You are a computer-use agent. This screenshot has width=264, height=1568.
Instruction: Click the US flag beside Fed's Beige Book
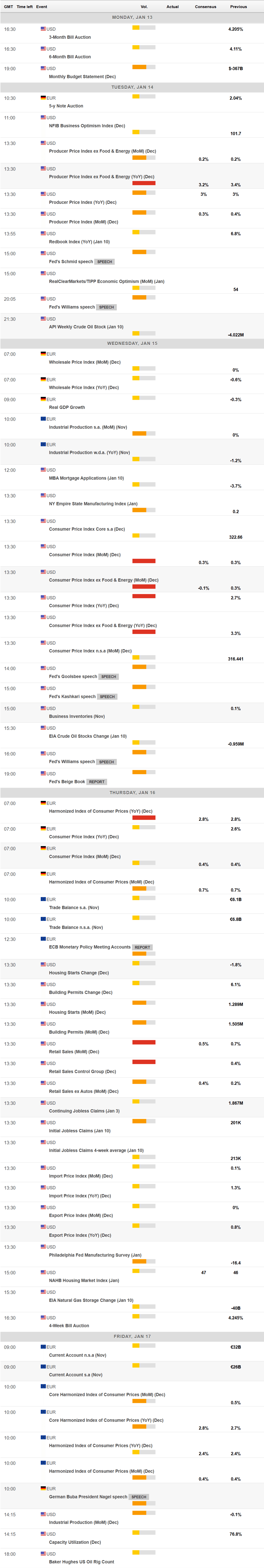pos(43,774)
